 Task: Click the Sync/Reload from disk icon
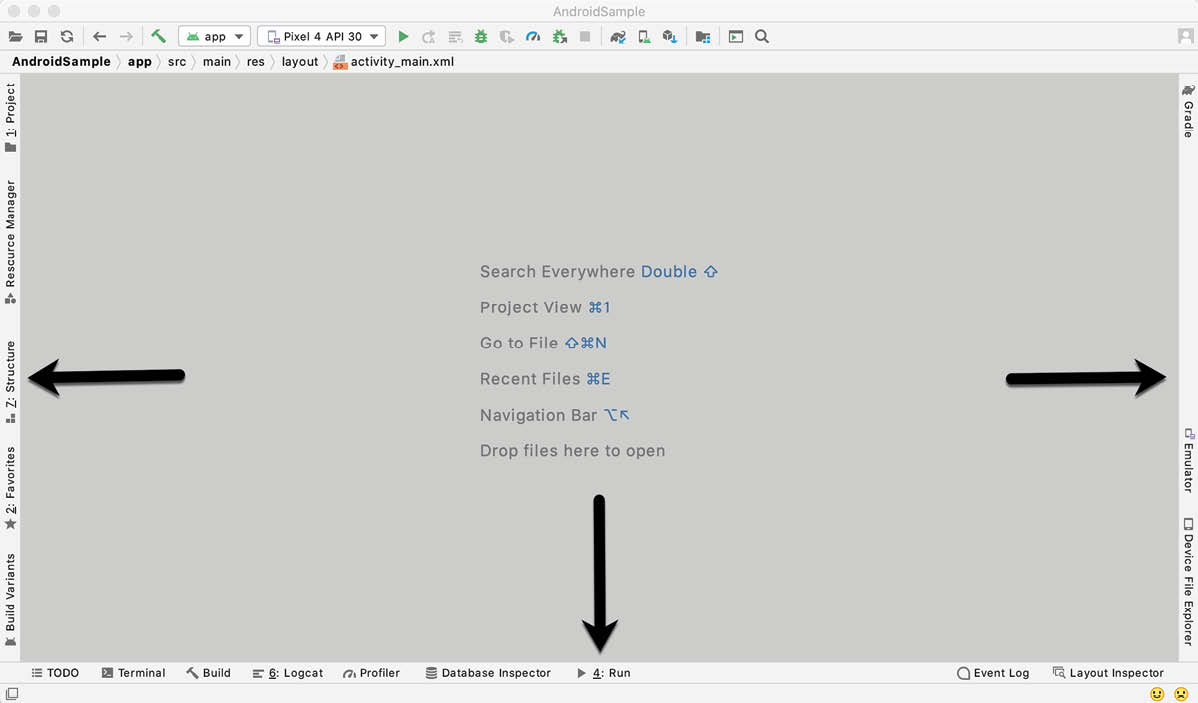point(67,37)
